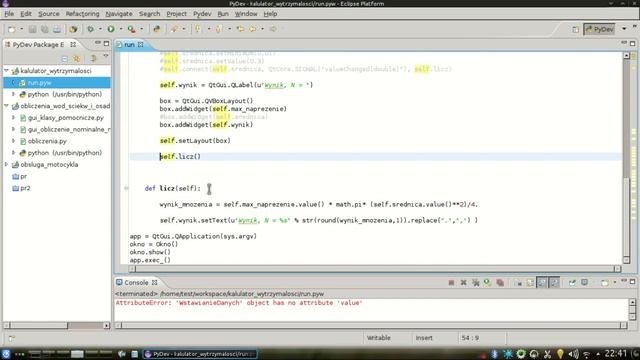Open the Pydev menu
Image resolution: width=640 pixels, height=360 pixels.
pyautogui.click(x=202, y=14)
